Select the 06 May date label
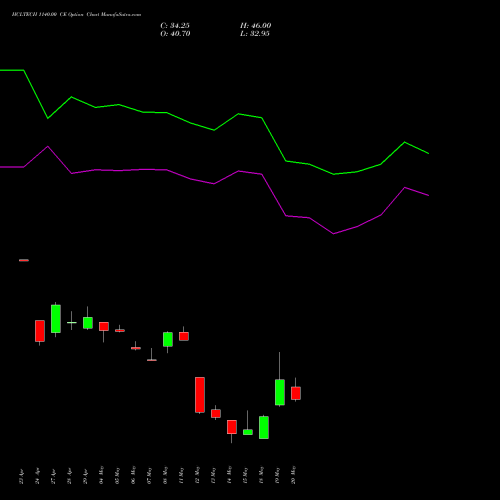Image resolution: width=500 pixels, height=500 pixels. tap(133, 475)
